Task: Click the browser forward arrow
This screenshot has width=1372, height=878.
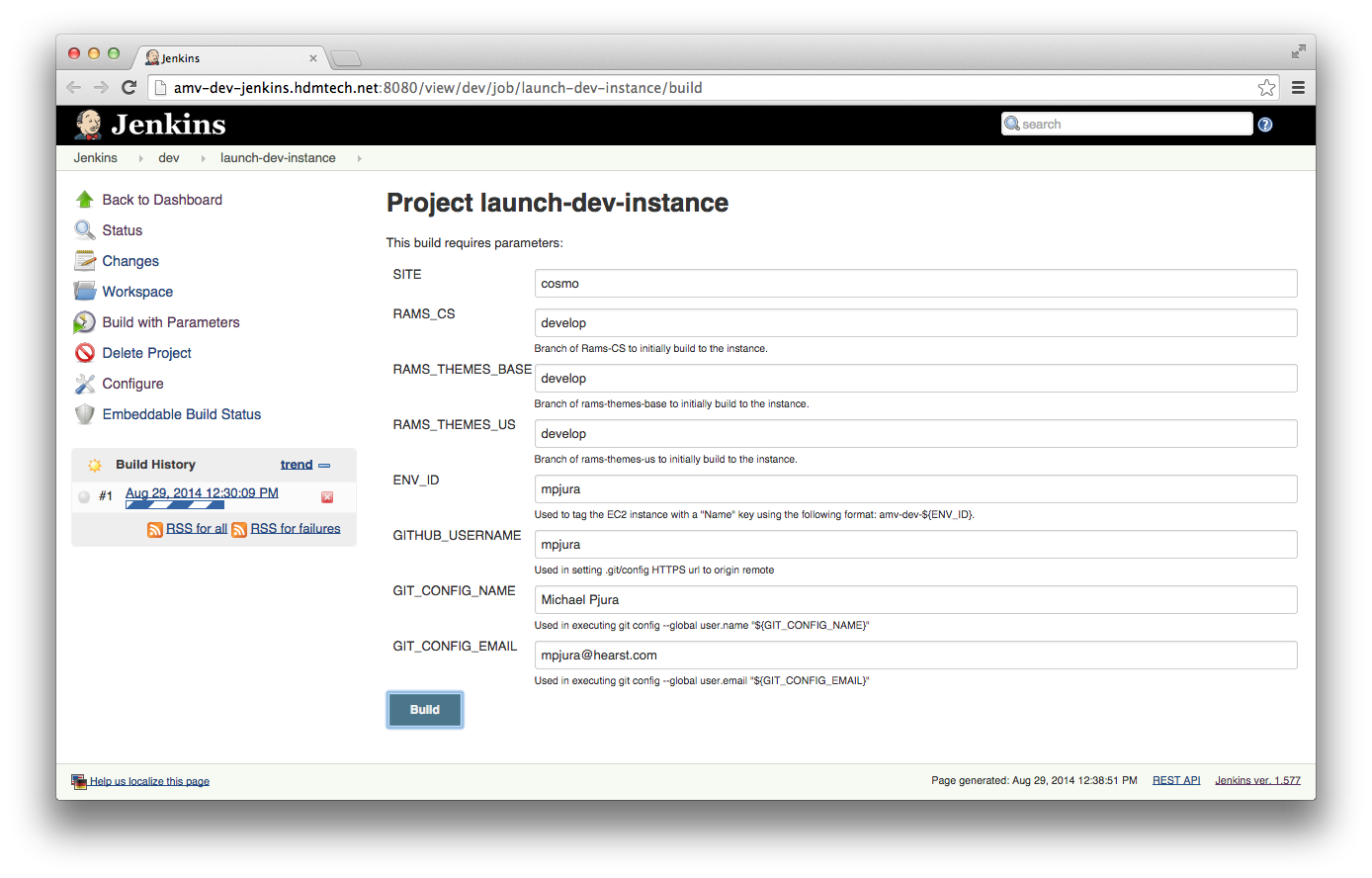Action: [101, 87]
